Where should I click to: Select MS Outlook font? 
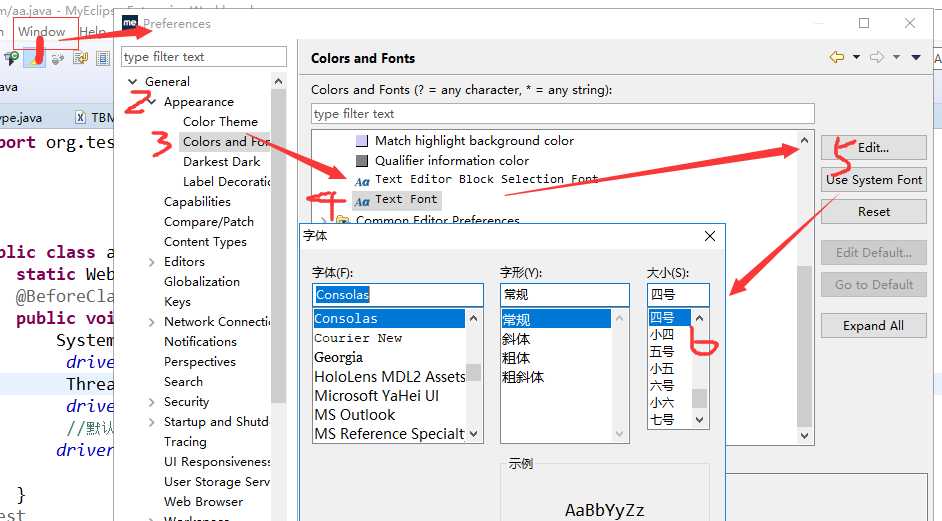[354, 415]
